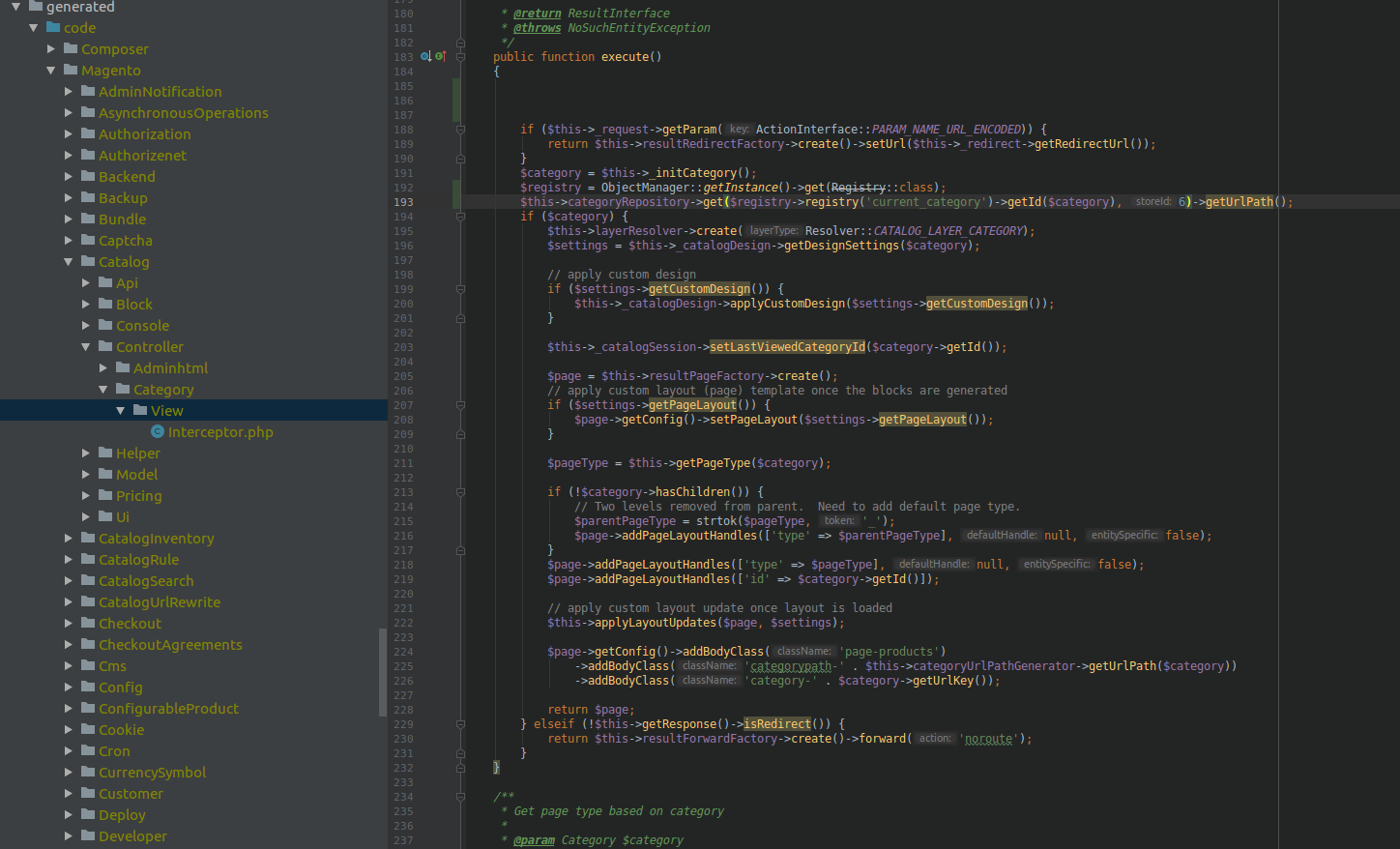Screen dimensions: 1400x849
Task: Collapse the Controller folder tree arrow
Action: pyautogui.click(x=86, y=346)
